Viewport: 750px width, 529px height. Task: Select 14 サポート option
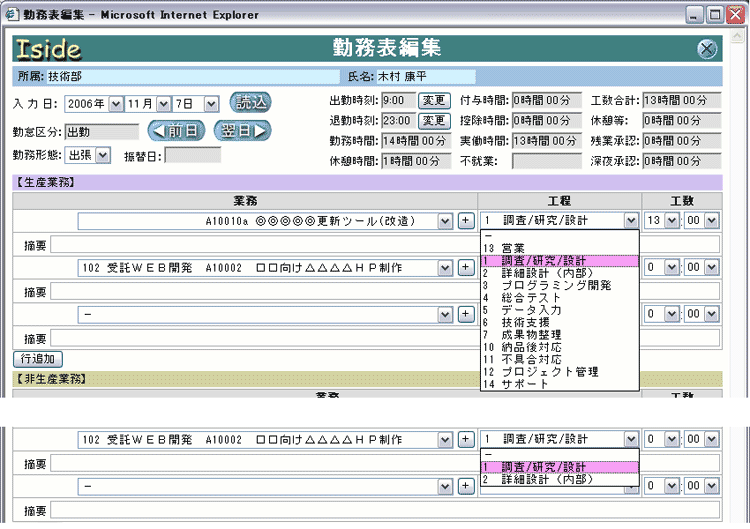(x=560, y=384)
